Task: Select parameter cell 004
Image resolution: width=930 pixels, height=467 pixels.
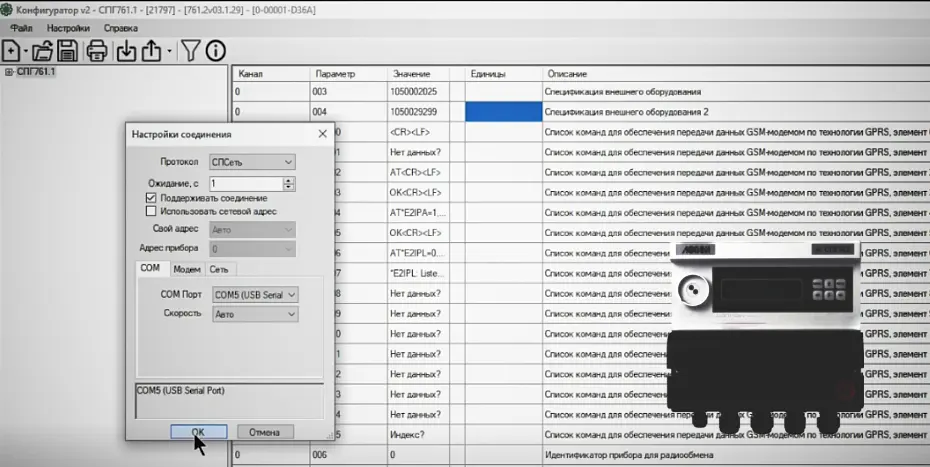Action: [348, 112]
